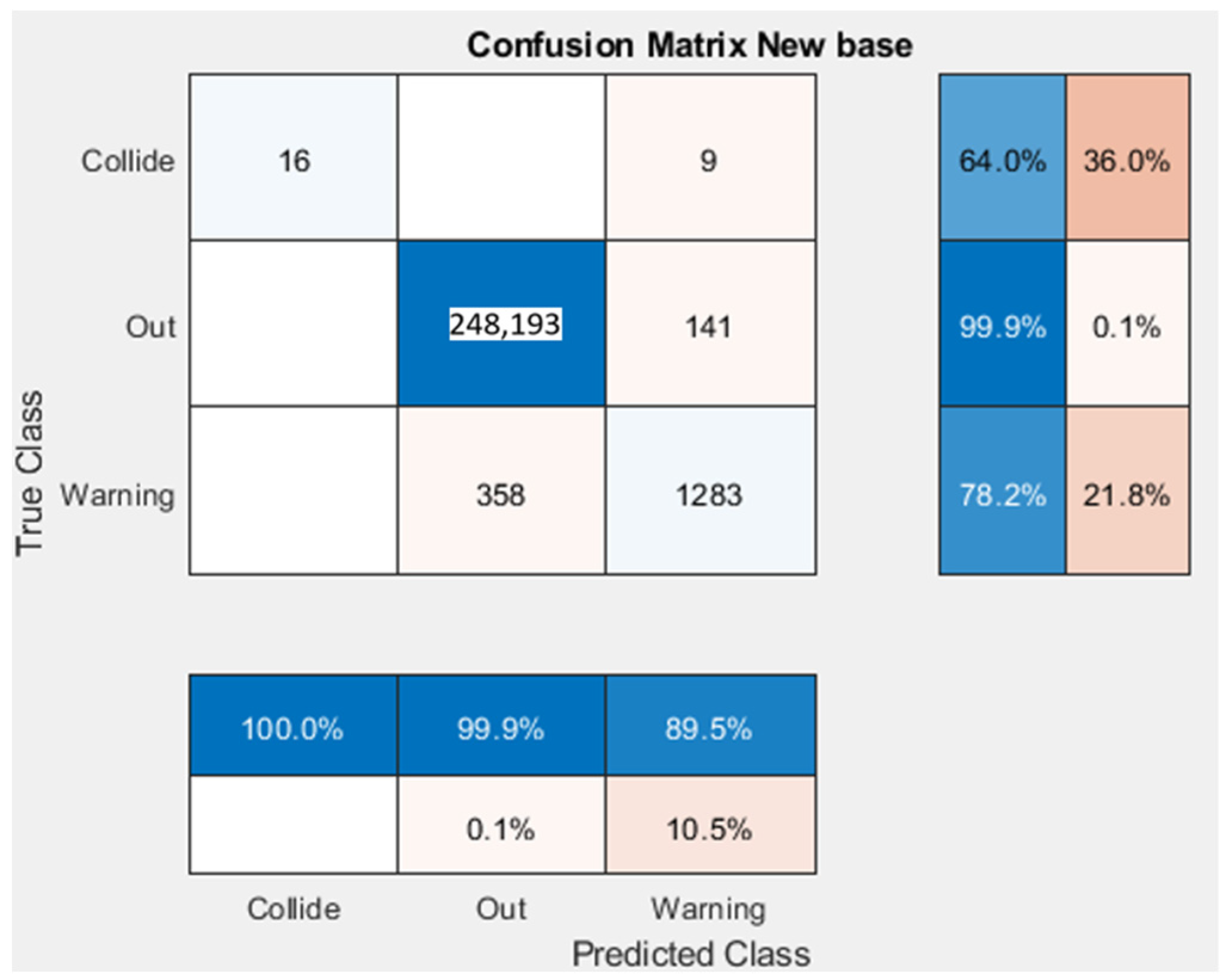Click the cell showing 141 misclassified Out

[711, 324]
